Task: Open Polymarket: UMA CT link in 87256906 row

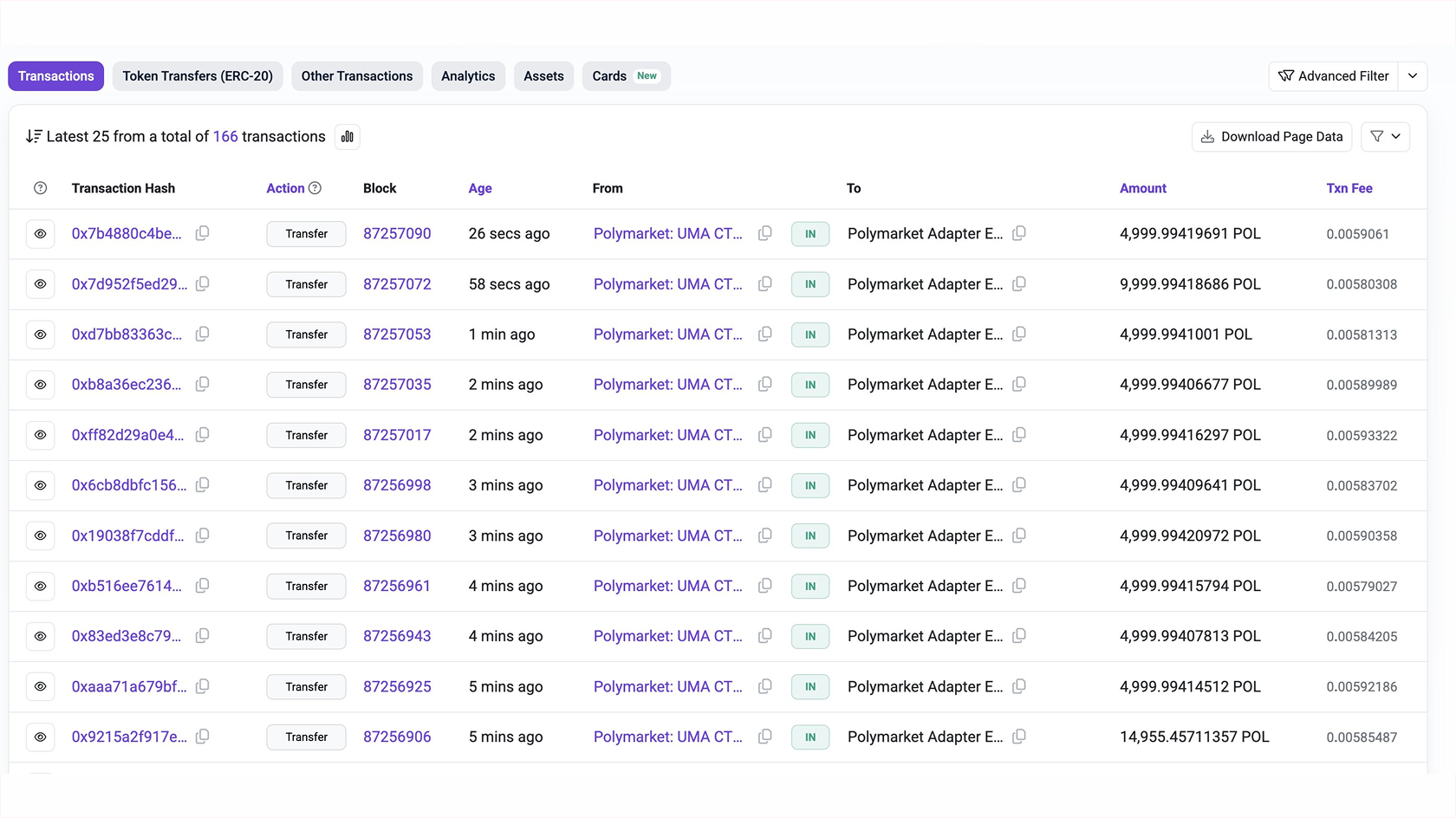Action: pyautogui.click(x=668, y=737)
